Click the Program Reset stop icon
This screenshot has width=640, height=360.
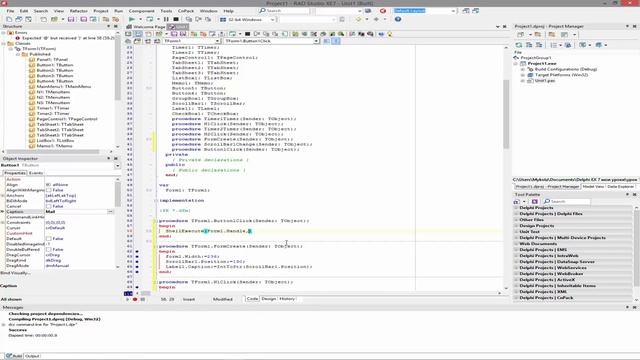176,19
